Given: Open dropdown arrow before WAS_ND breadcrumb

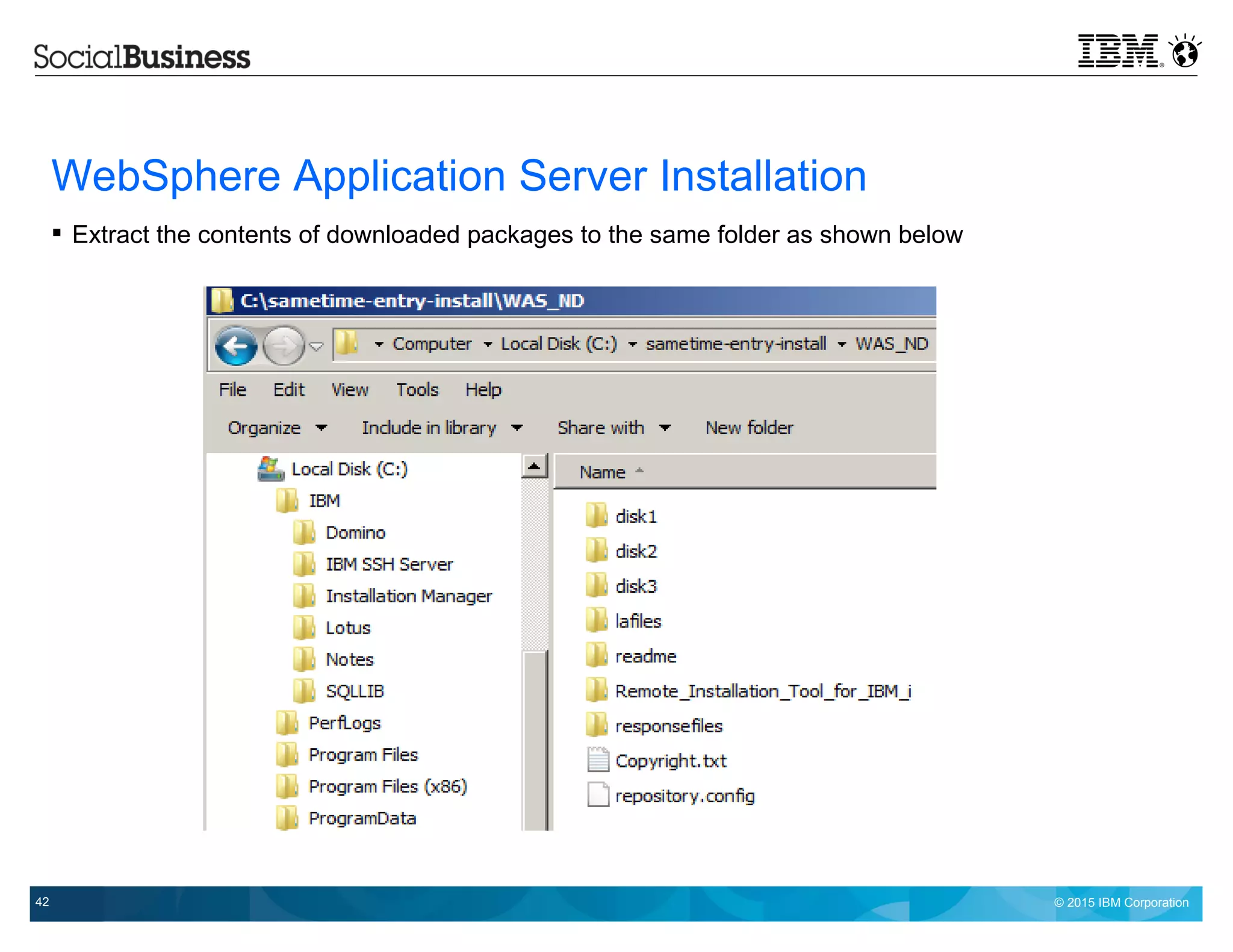Looking at the screenshot, I should (x=842, y=344).
